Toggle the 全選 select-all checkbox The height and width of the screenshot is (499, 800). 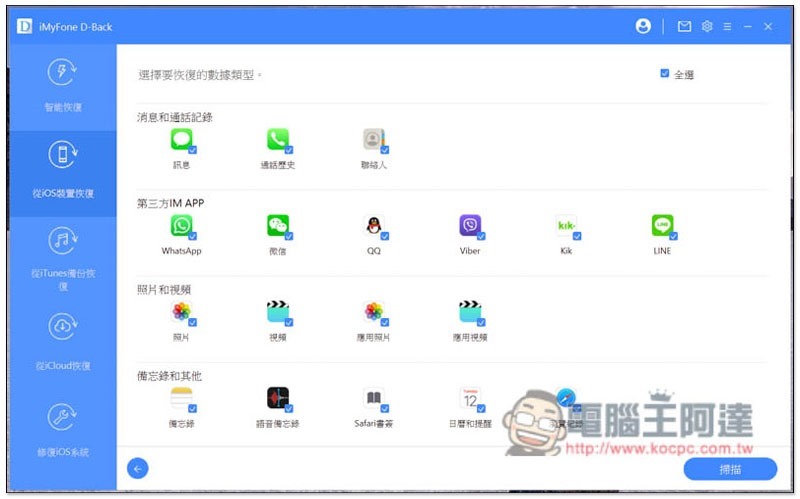coord(664,73)
